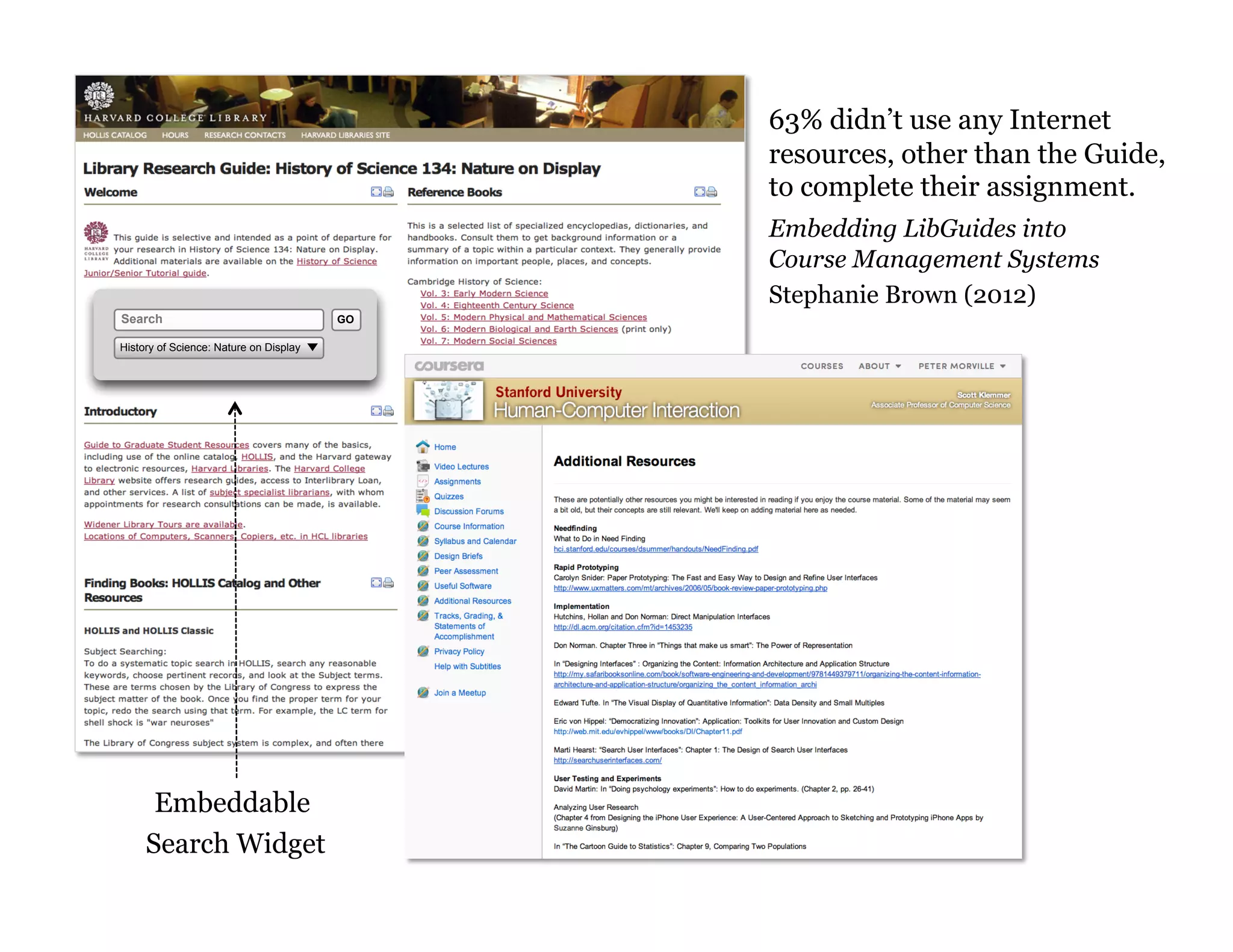Click the expand icon in Finding Books box
The height and width of the screenshot is (952, 1233).
[x=376, y=582]
